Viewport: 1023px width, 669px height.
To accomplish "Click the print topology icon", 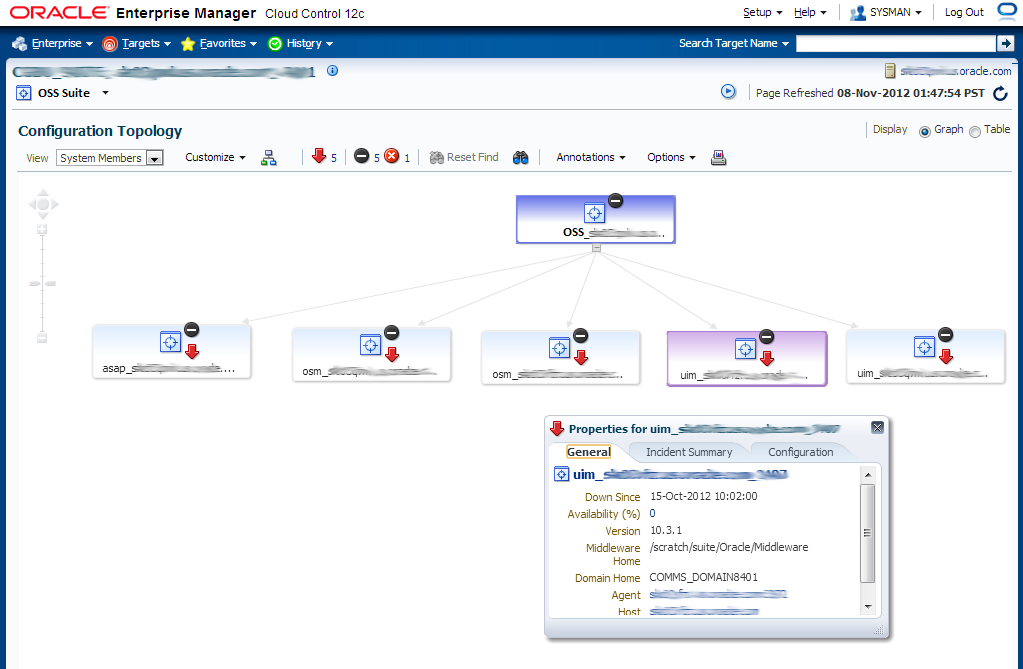I will [718, 157].
